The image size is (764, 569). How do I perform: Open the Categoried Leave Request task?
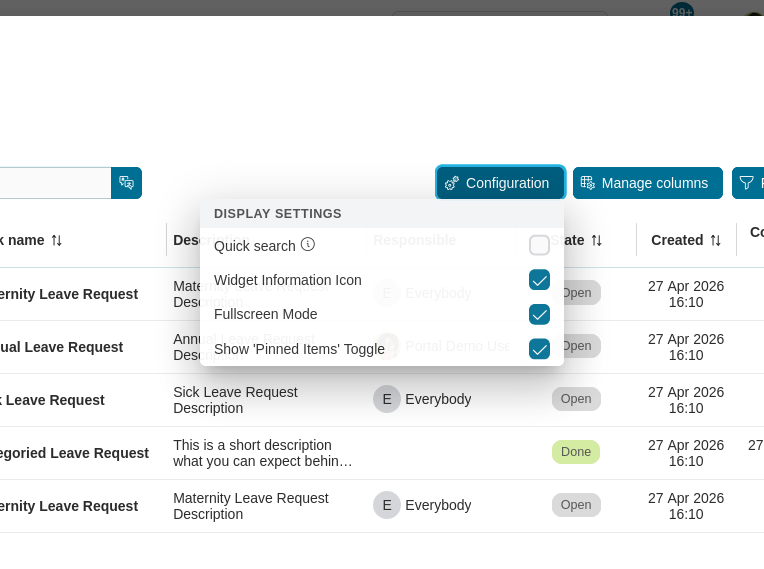click(74, 453)
